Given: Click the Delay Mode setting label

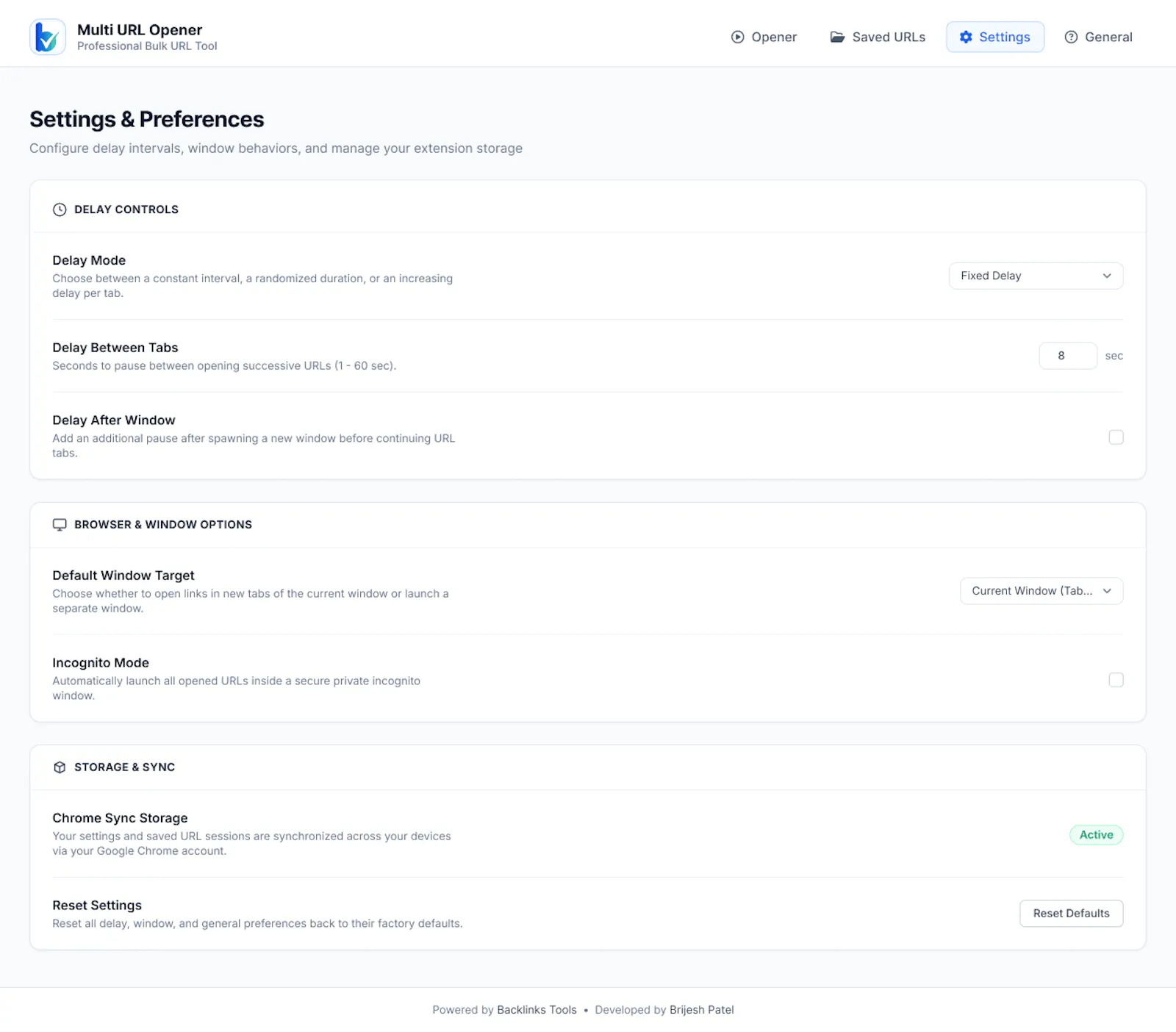Looking at the screenshot, I should coord(89,260).
